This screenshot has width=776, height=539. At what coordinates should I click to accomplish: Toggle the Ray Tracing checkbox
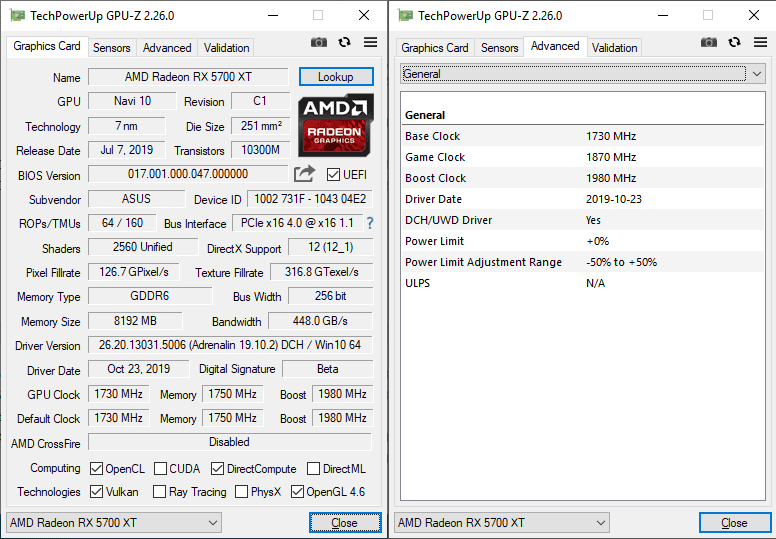click(x=159, y=491)
